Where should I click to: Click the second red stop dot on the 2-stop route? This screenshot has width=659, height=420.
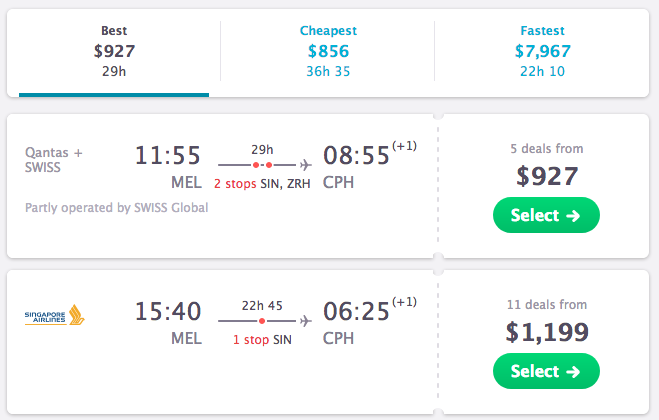[x=269, y=165]
